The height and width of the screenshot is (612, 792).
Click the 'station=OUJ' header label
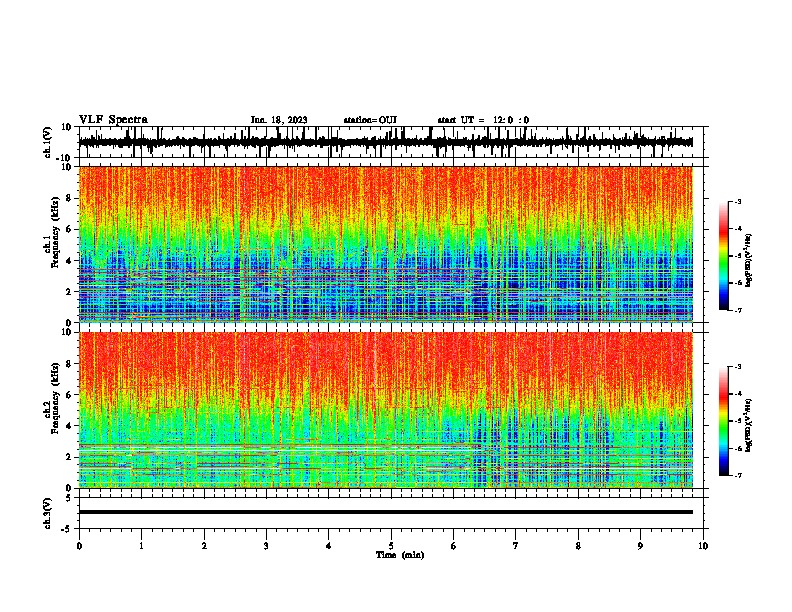pos(370,120)
